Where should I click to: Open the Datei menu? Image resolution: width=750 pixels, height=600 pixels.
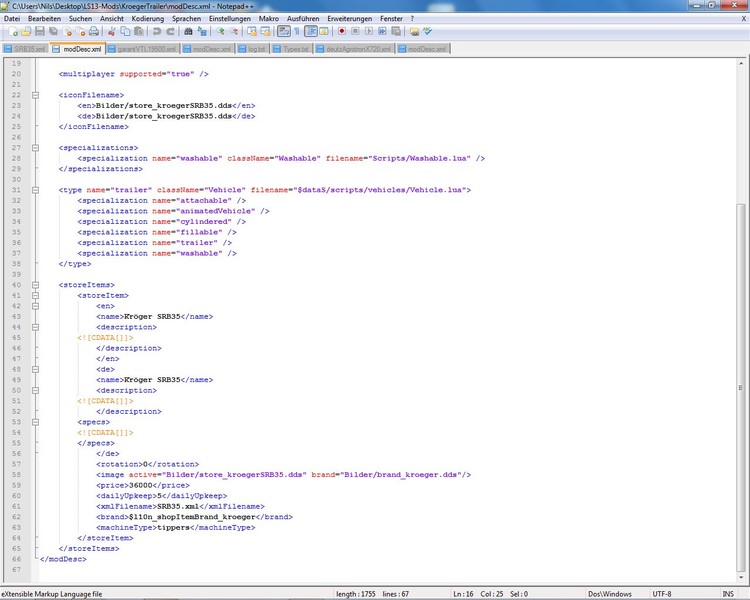(12, 19)
